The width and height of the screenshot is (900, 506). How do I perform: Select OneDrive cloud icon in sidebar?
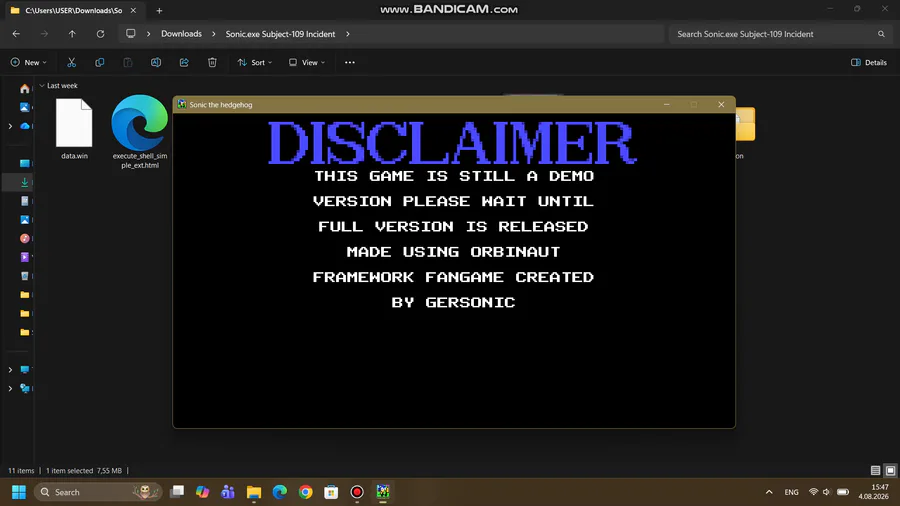point(25,126)
